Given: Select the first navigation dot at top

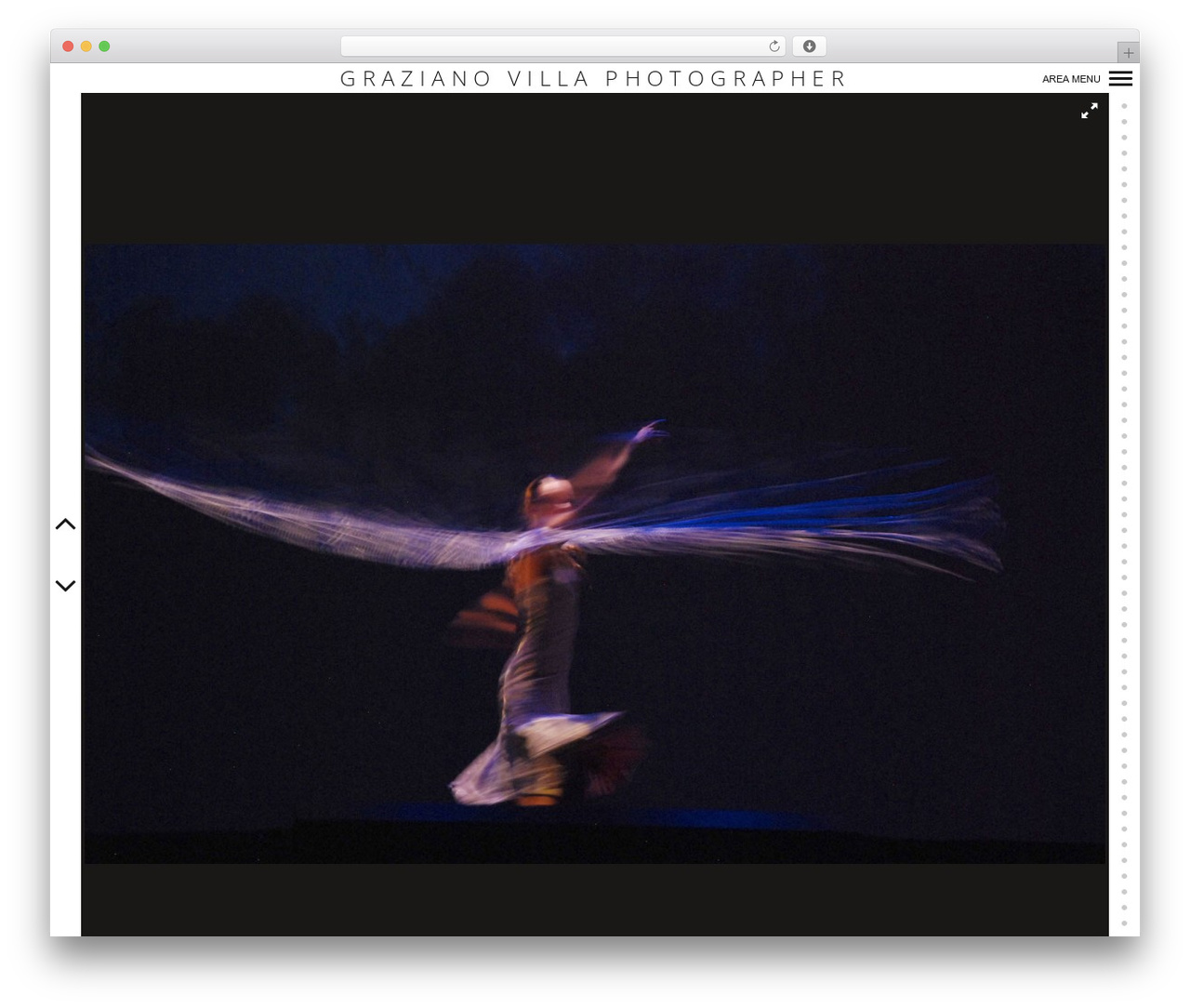Looking at the screenshot, I should (x=1124, y=106).
